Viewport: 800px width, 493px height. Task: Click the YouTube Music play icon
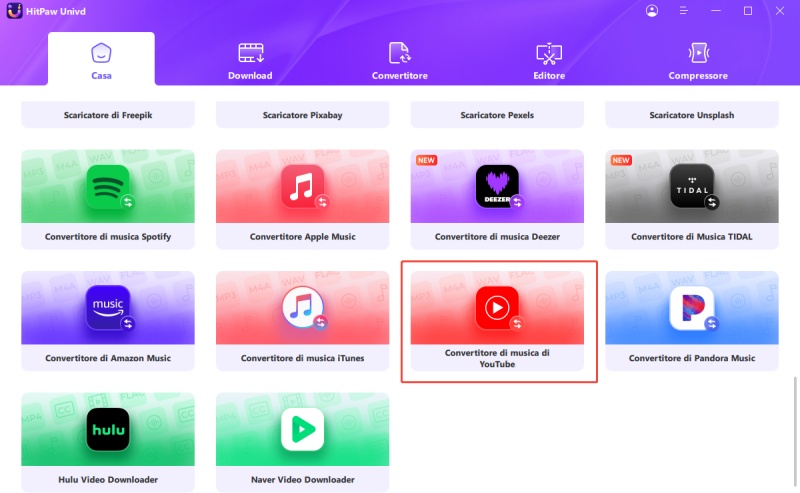[497, 308]
